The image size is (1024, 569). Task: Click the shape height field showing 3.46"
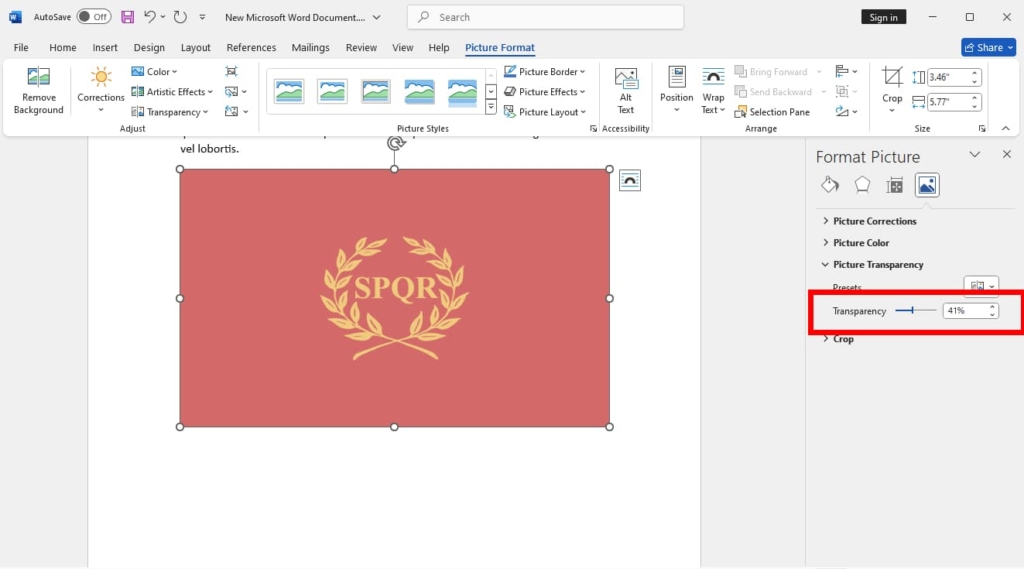point(947,77)
